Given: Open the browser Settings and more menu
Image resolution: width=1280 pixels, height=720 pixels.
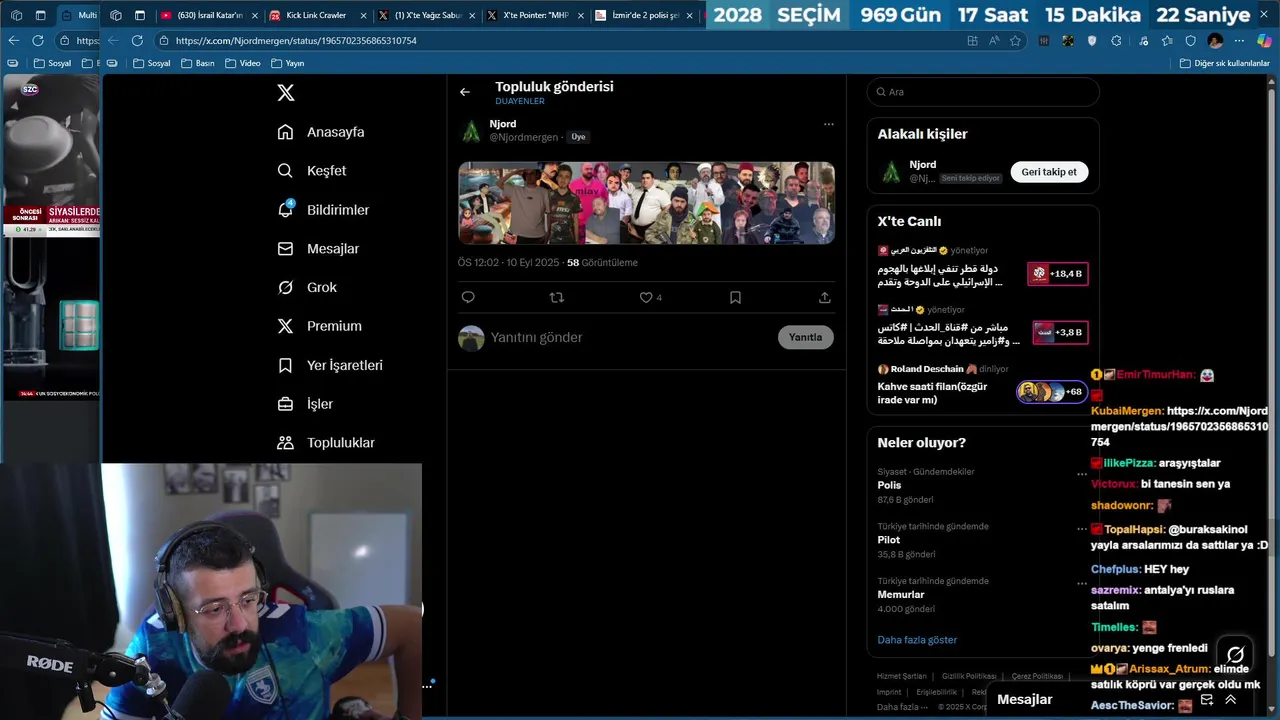Looking at the screenshot, I should pos(1240,41).
